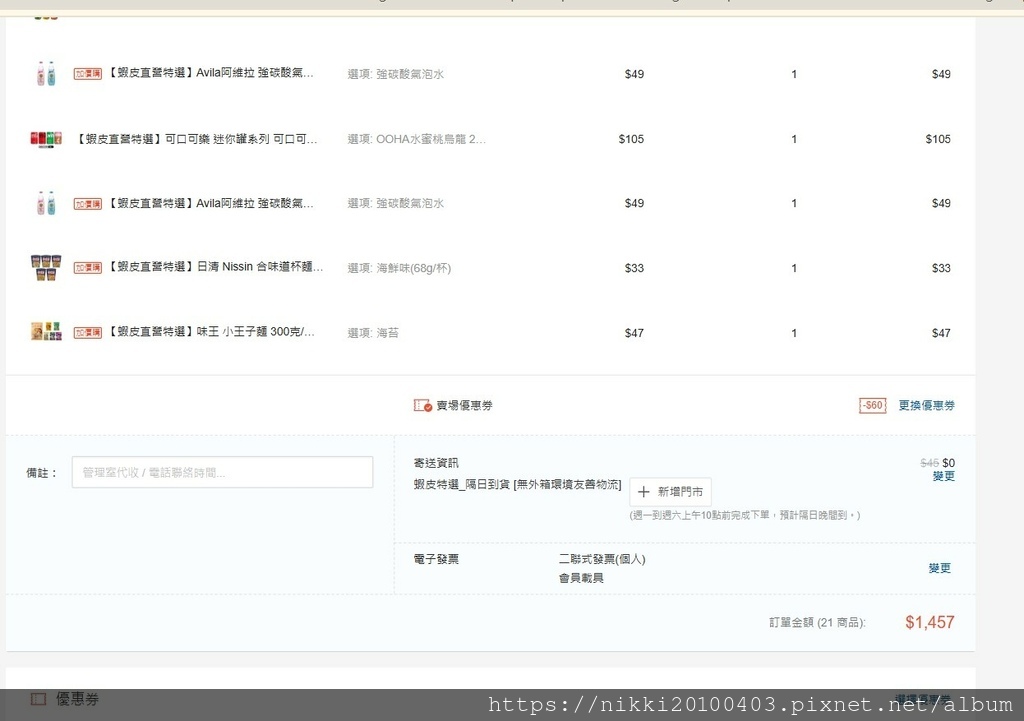Click the struck-through $45 shipping price

pos(929,463)
